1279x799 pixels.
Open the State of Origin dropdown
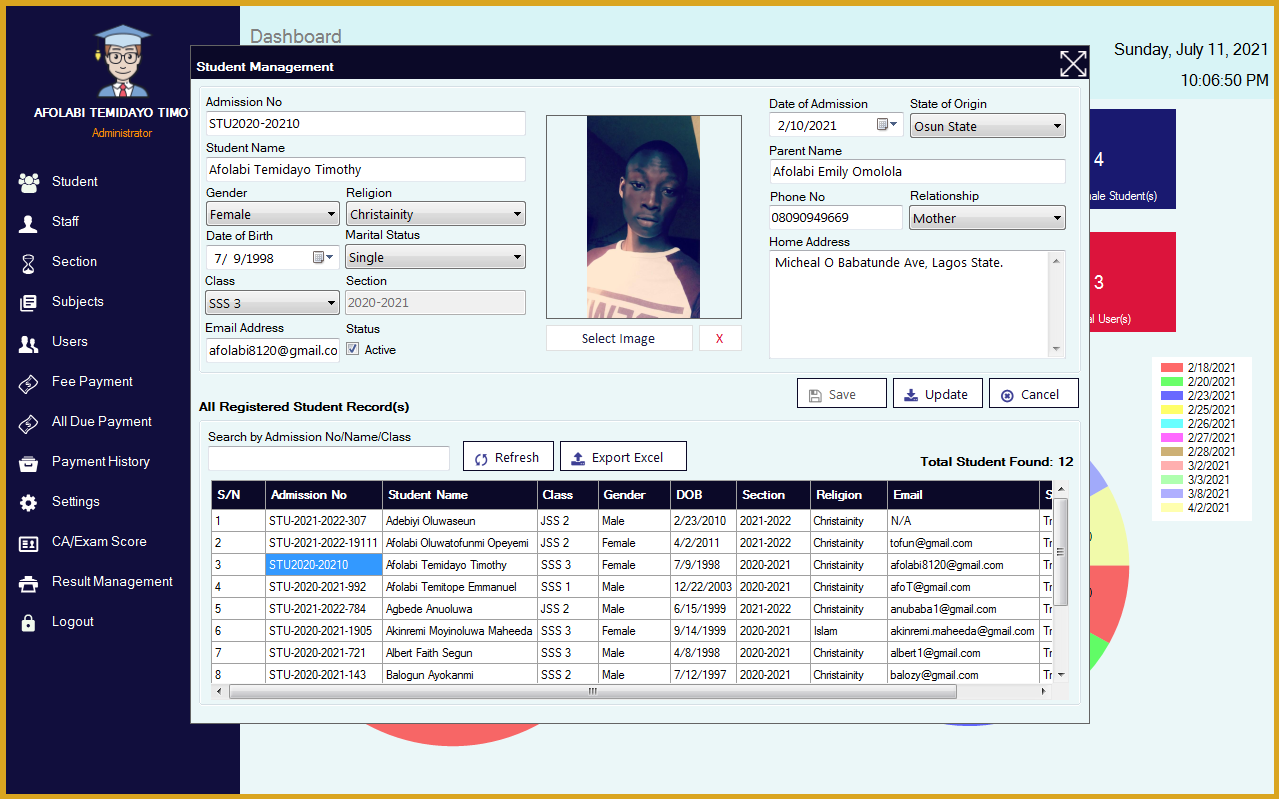1058,125
